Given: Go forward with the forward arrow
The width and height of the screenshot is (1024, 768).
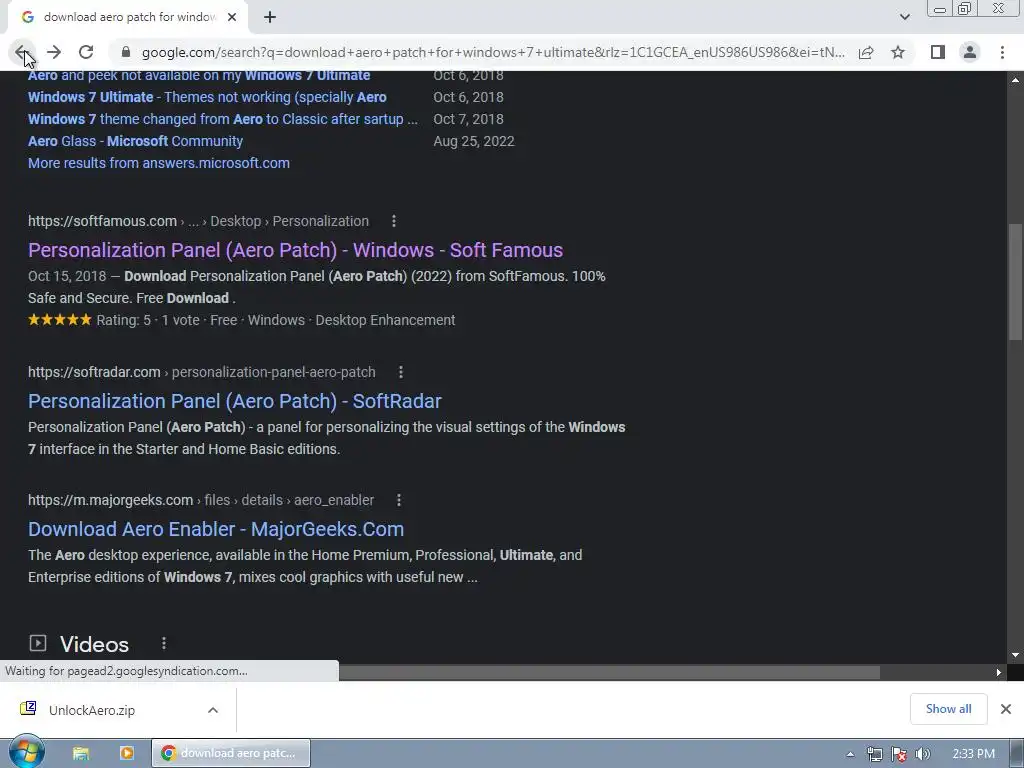Looking at the screenshot, I should tap(54, 52).
